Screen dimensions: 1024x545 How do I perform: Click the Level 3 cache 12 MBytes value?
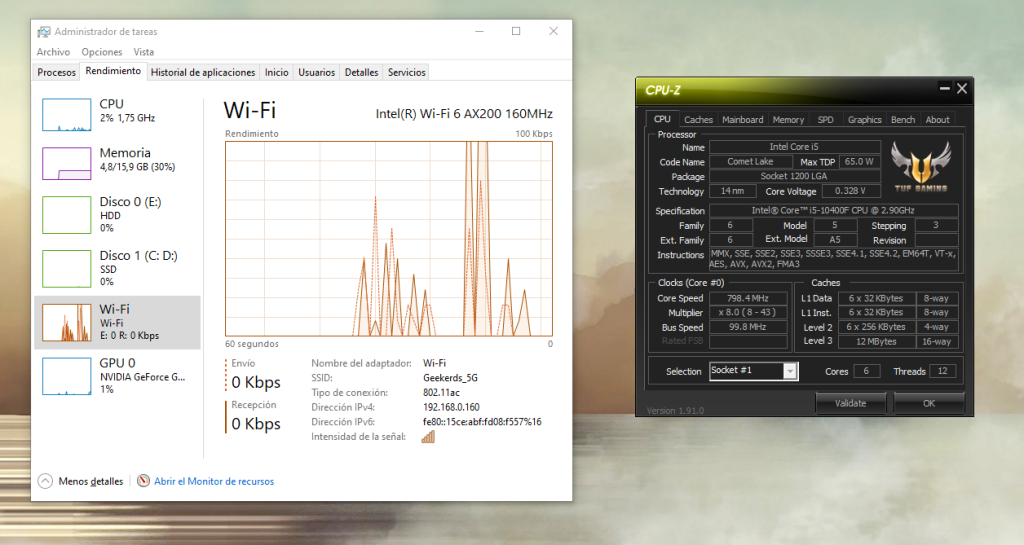[x=876, y=341]
